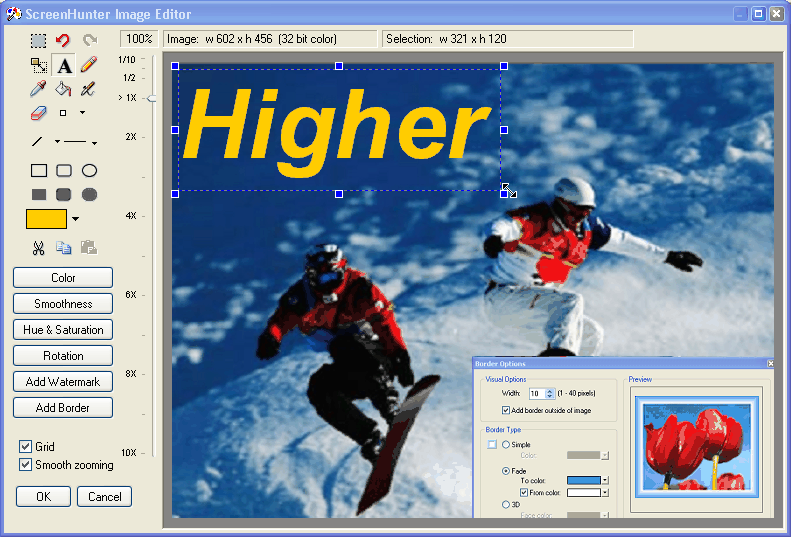
Task: Click the yellow foreground color swatch
Action: click(x=46, y=219)
